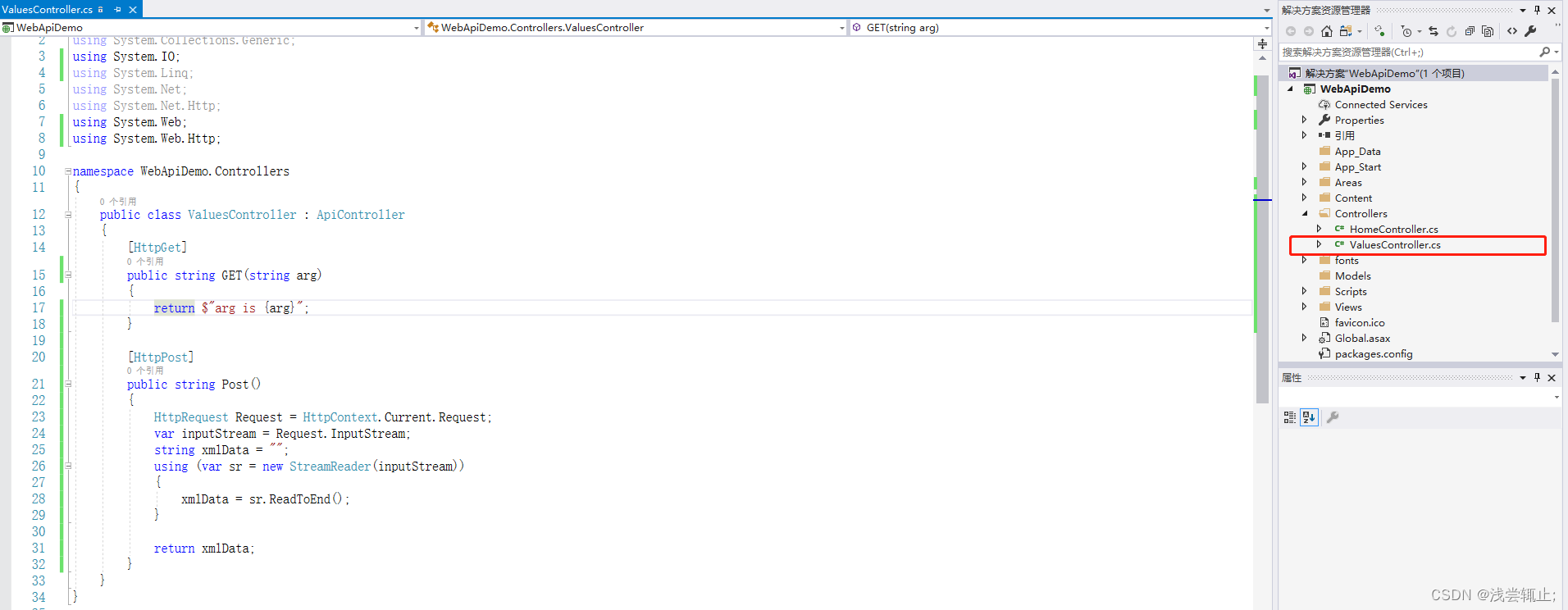Click the Refresh icon in Solution Explorer
1568x610 pixels.
1452,31
